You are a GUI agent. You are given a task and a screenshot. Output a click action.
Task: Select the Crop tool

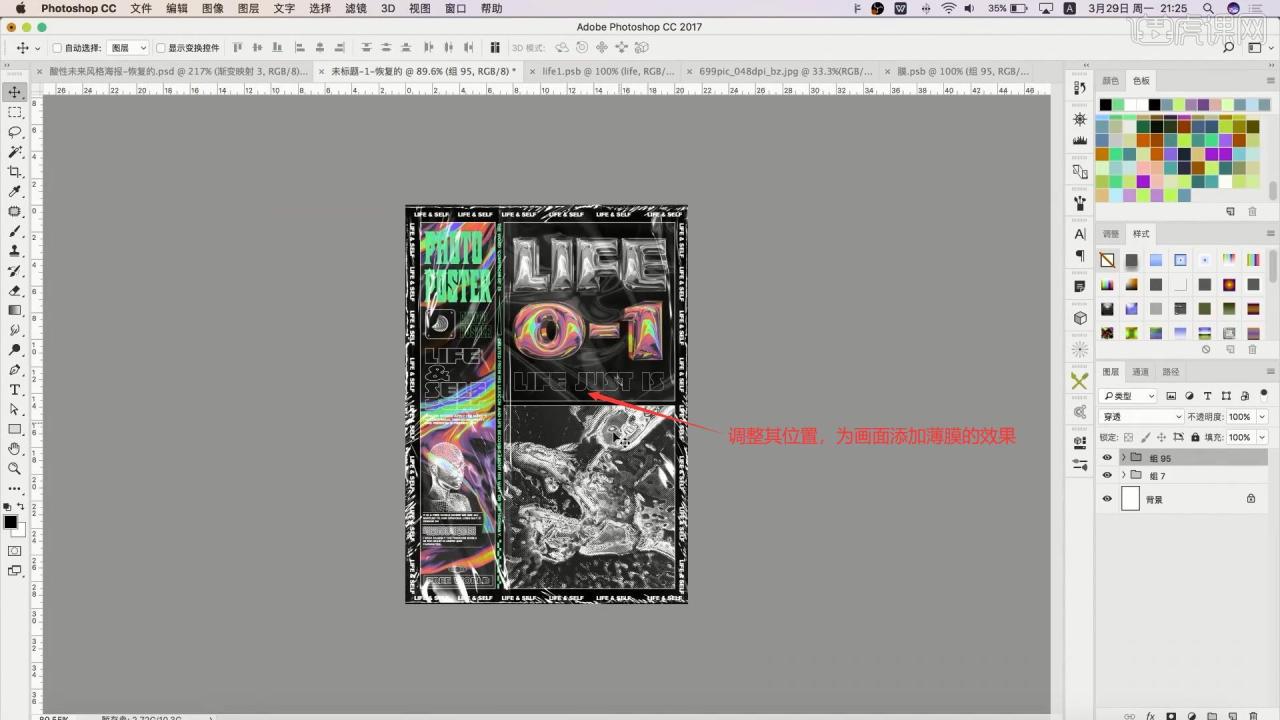coord(15,172)
